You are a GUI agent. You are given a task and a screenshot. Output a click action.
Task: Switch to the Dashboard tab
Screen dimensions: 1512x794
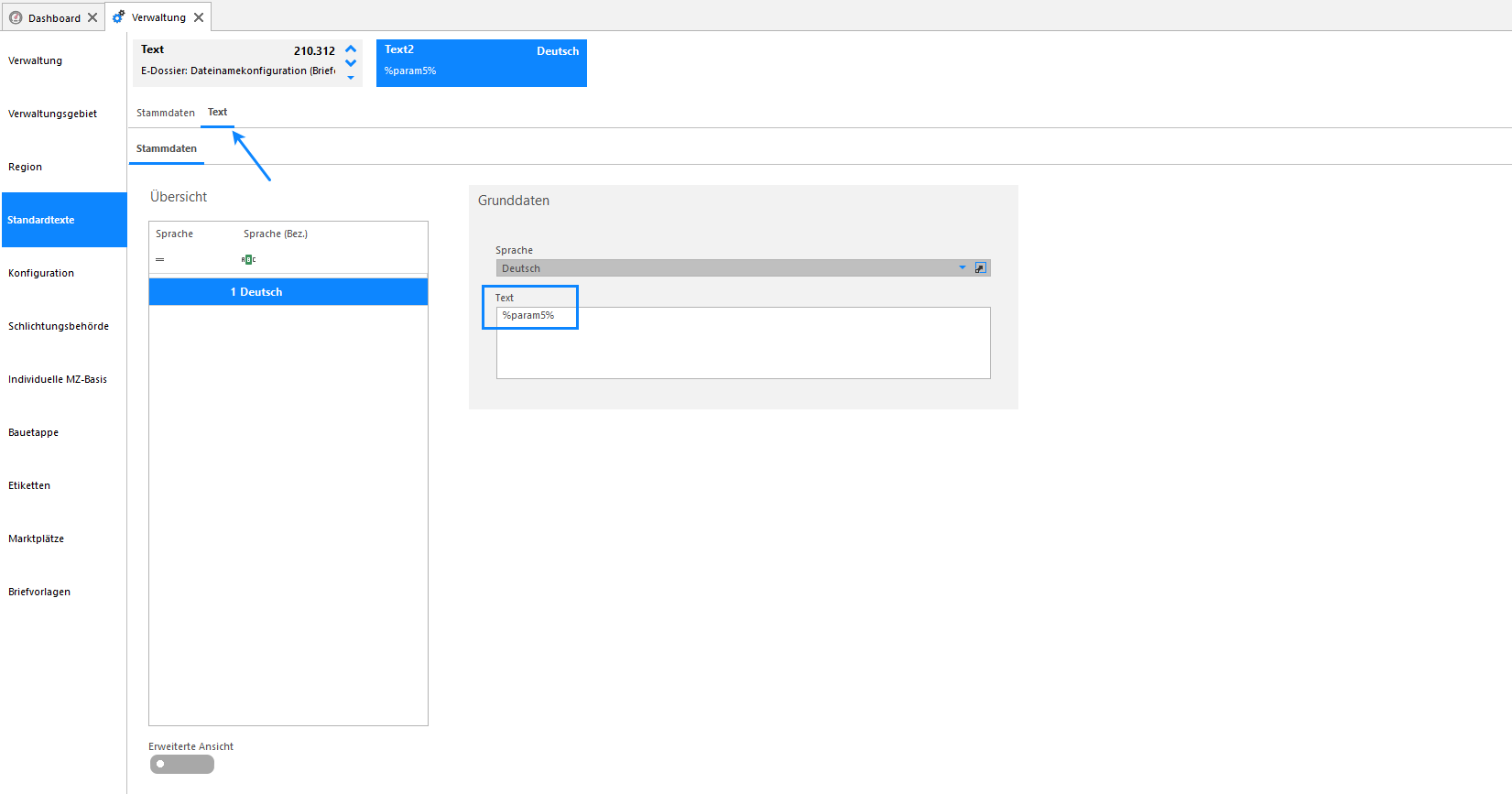coord(53,17)
